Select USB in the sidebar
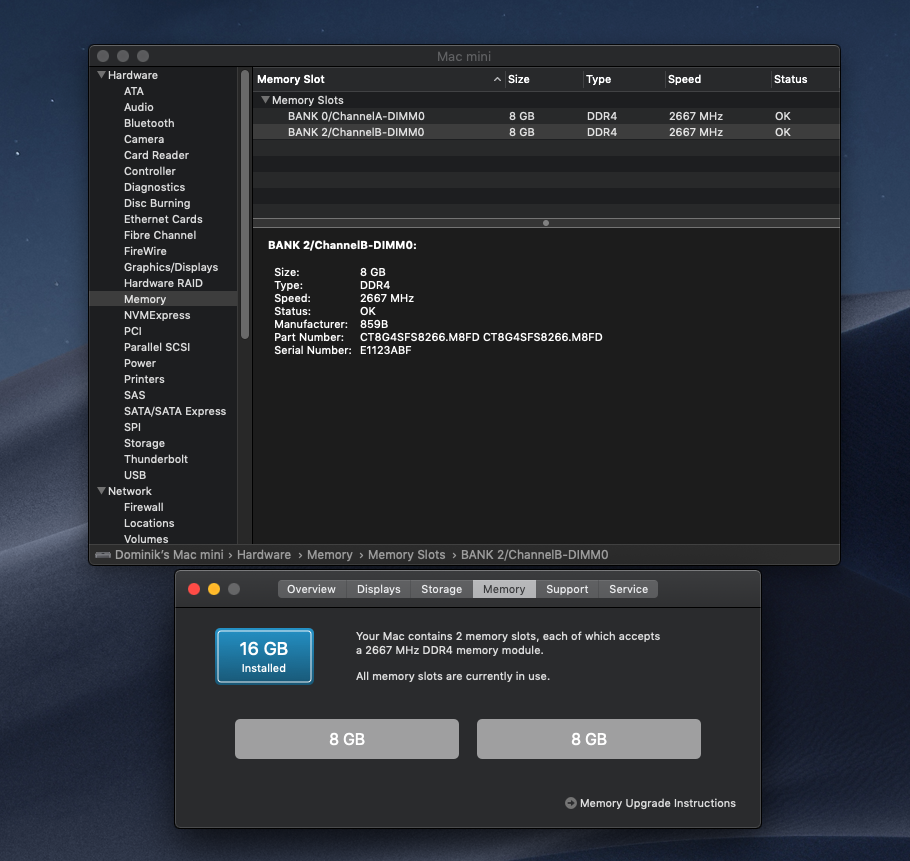 tap(135, 475)
